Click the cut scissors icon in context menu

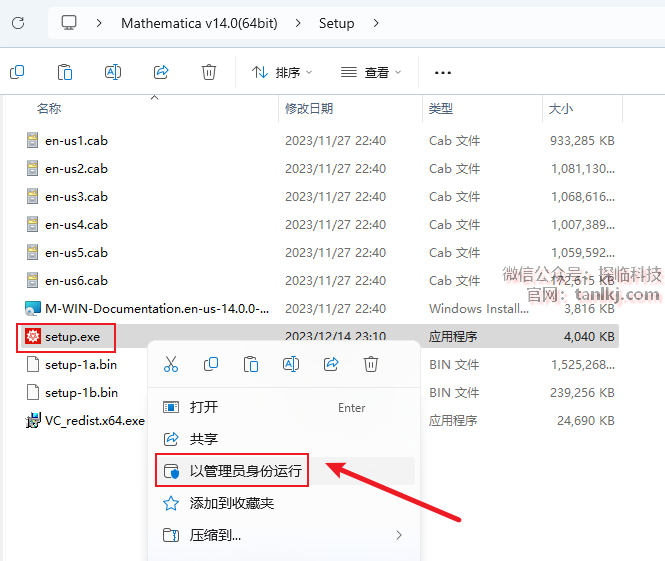(x=171, y=364)
